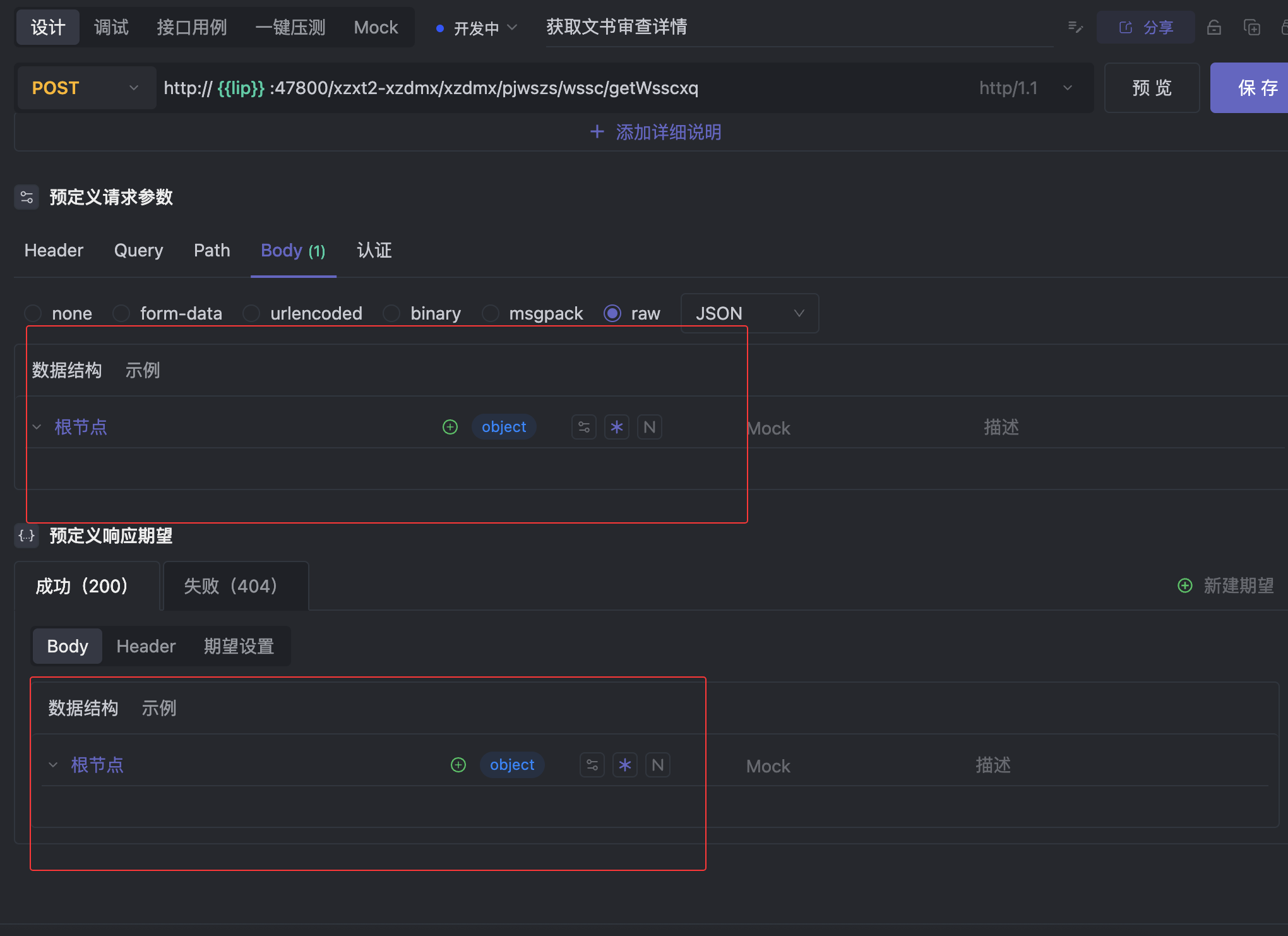The height and width of the screenshot is (936, 1288).
Task: Open settings icon for request root node
Action: 584,427
